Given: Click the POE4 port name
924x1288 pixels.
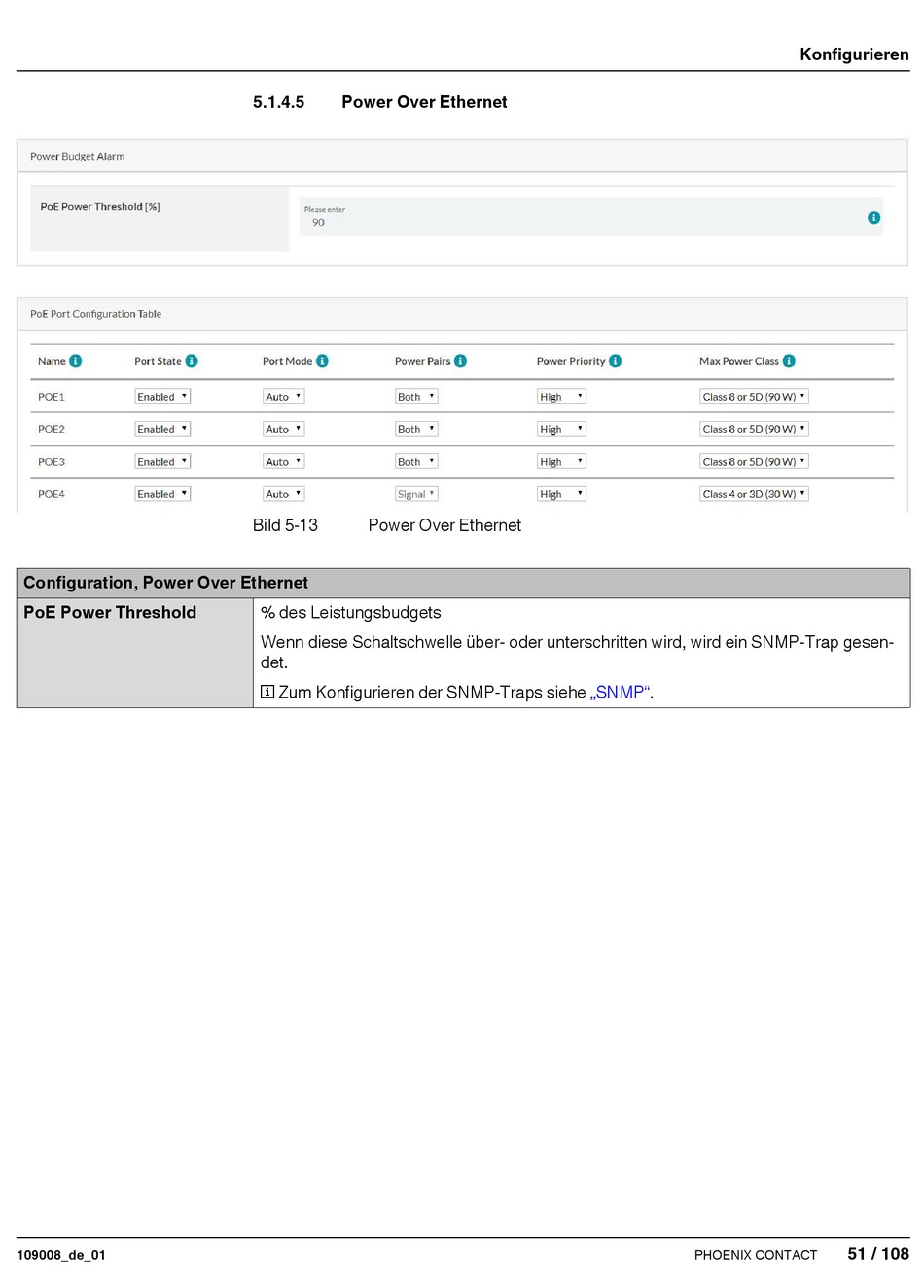Looking at the screenshot, I should tap(52, 494).
